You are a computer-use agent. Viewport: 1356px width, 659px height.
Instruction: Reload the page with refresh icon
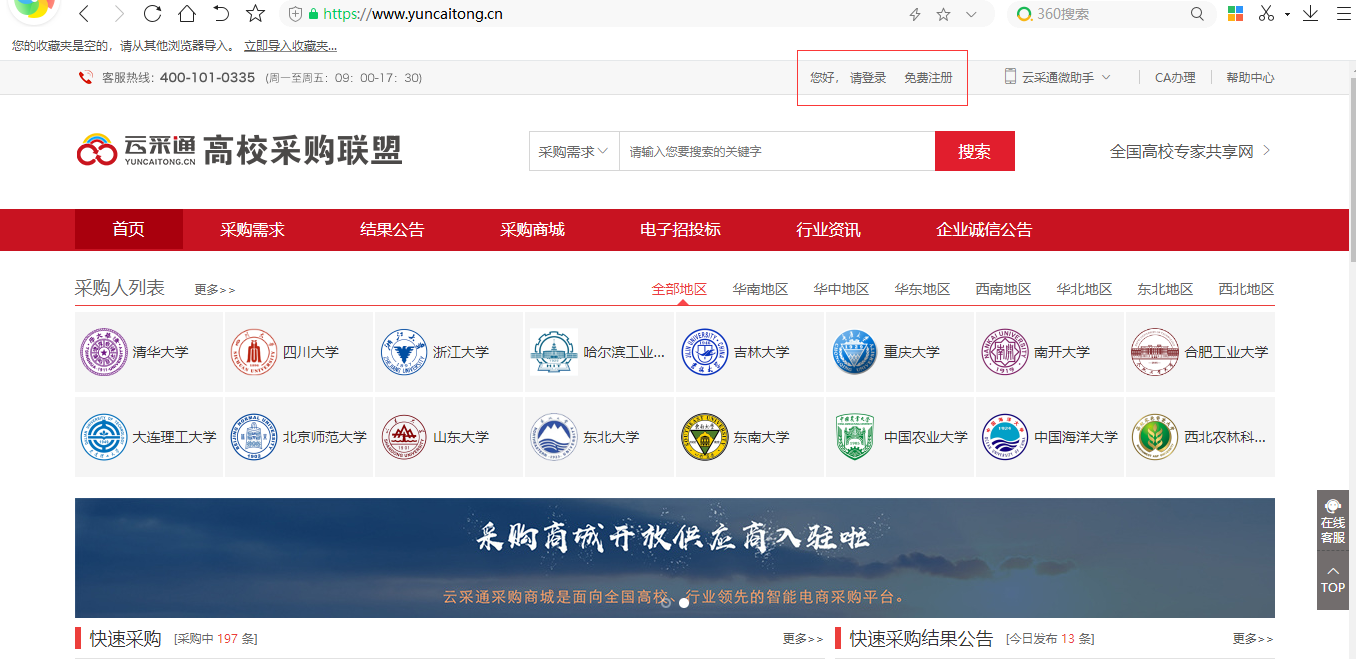(152, 14)
